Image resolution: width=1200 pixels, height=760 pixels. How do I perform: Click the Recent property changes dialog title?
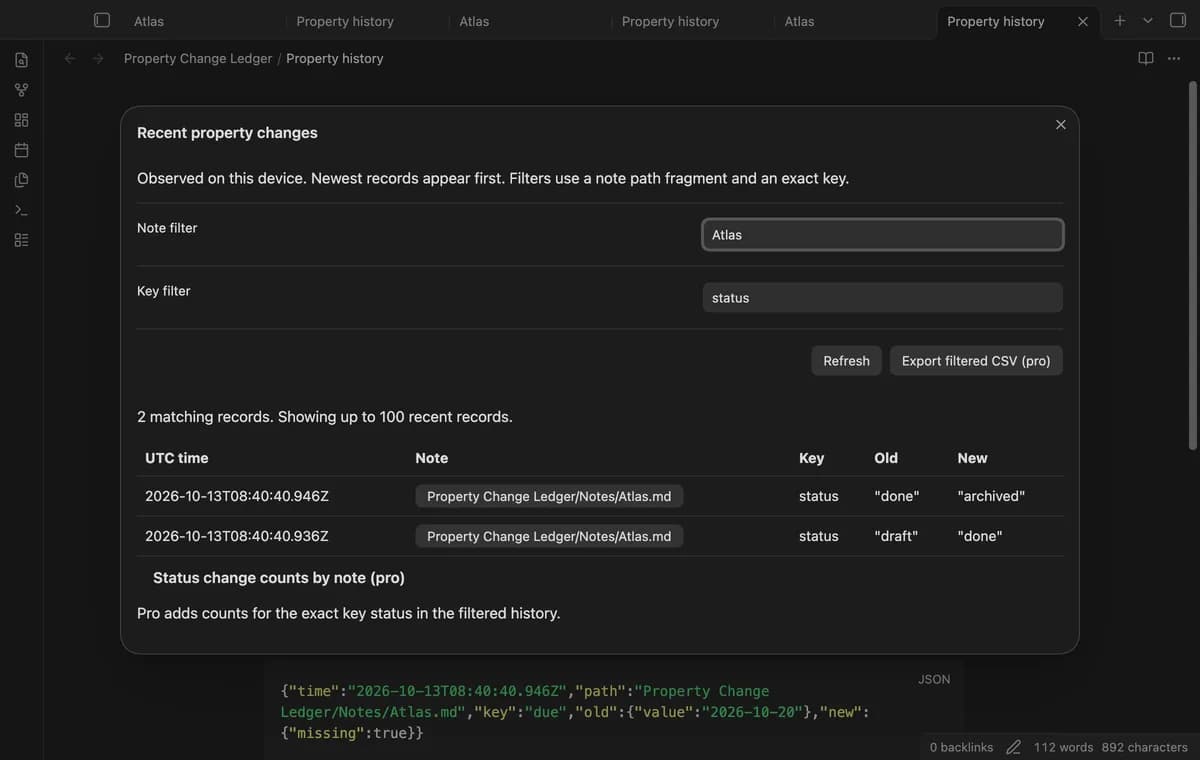(227, 133)
